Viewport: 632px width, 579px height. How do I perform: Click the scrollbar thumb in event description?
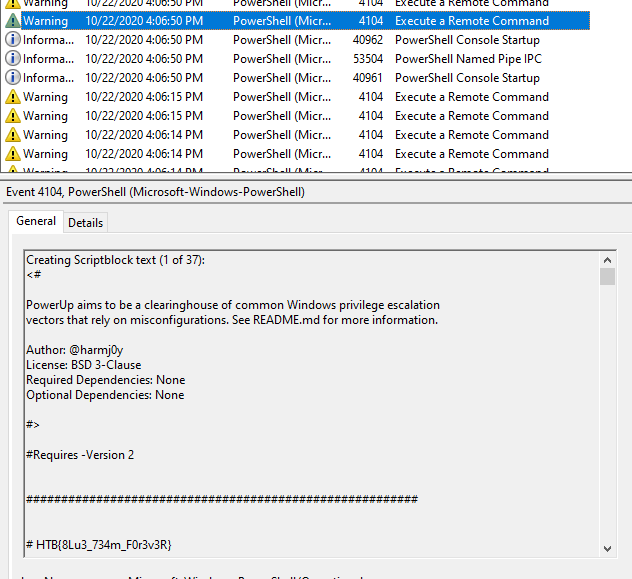(607, 277)
